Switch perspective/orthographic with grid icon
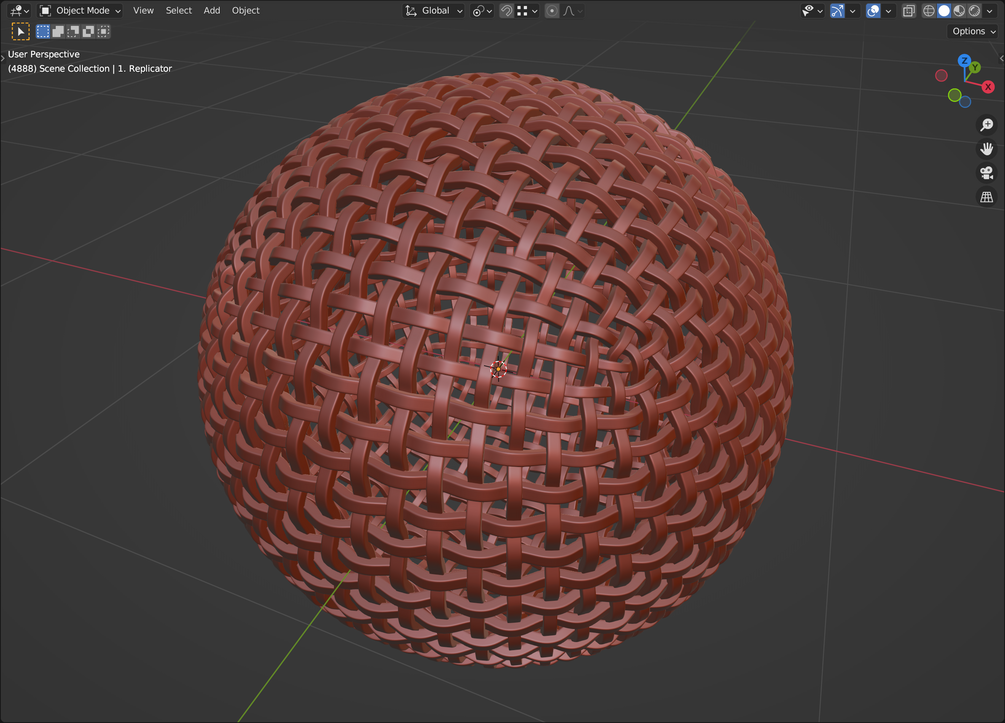The height and width of the screenshot is (723, 1005). pyautogui.click(x=986, y=197)
